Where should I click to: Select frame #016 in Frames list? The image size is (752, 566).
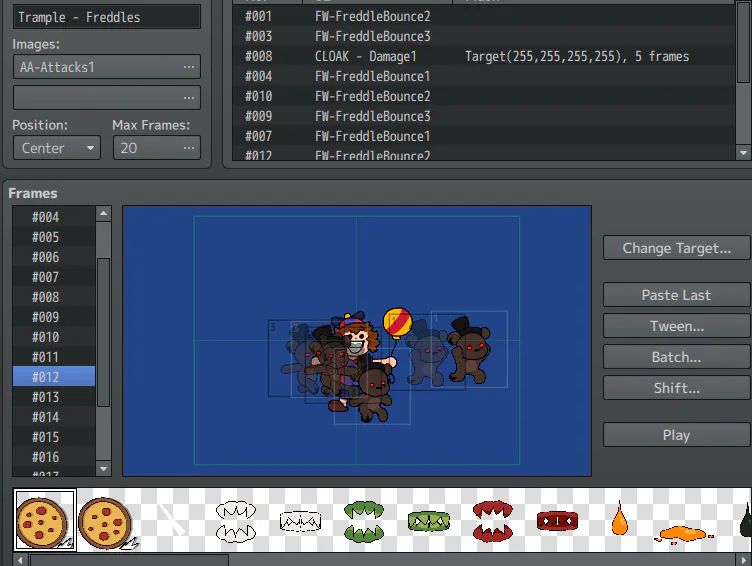click(54, 457)
